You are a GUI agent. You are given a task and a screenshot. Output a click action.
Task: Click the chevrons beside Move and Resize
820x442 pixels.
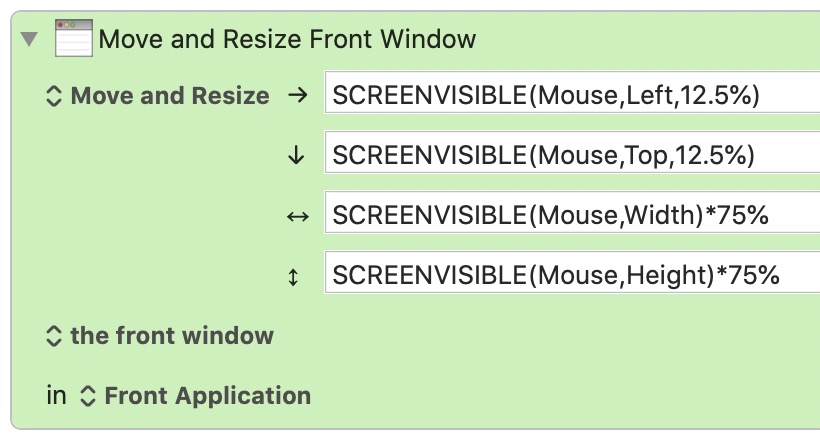pyautogui.click(x=54, y=96)
